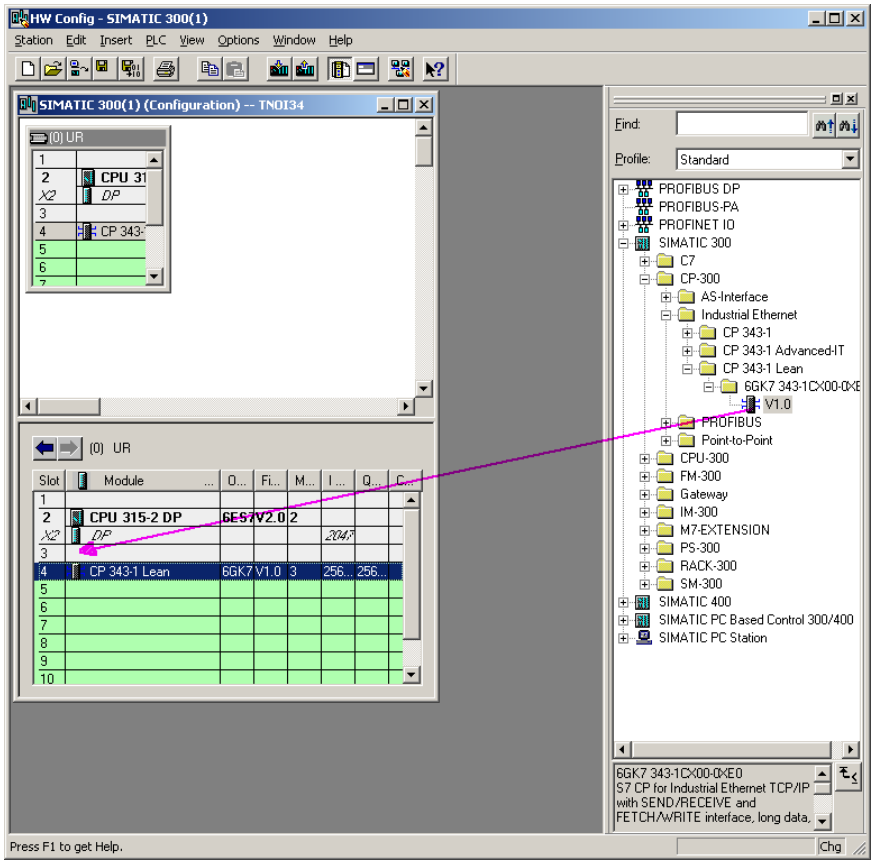Click inside the Find input field
The height and width of the screenshot is (863, 873).
click(x=742, y=124)
